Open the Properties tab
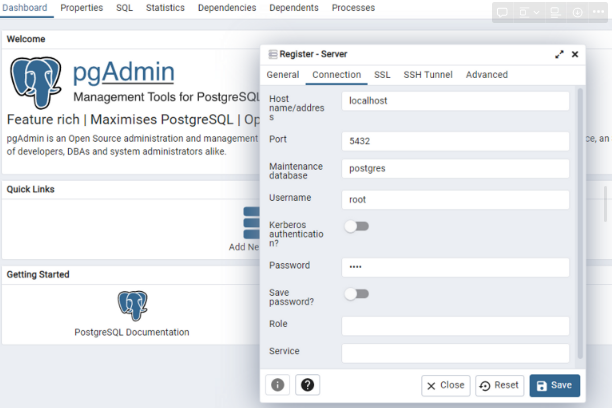 82,8
